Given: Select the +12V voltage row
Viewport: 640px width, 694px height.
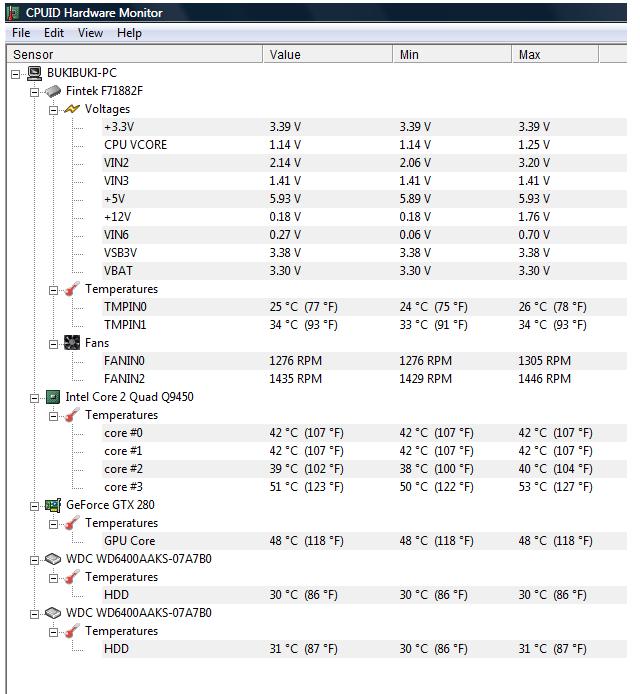Looking at the screenshot, I should [364, 217].
